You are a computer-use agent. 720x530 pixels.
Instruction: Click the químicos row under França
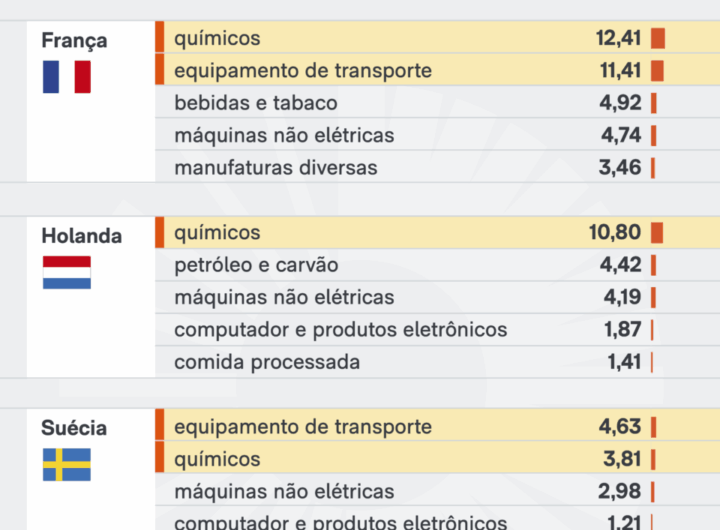tap(217, 39)
